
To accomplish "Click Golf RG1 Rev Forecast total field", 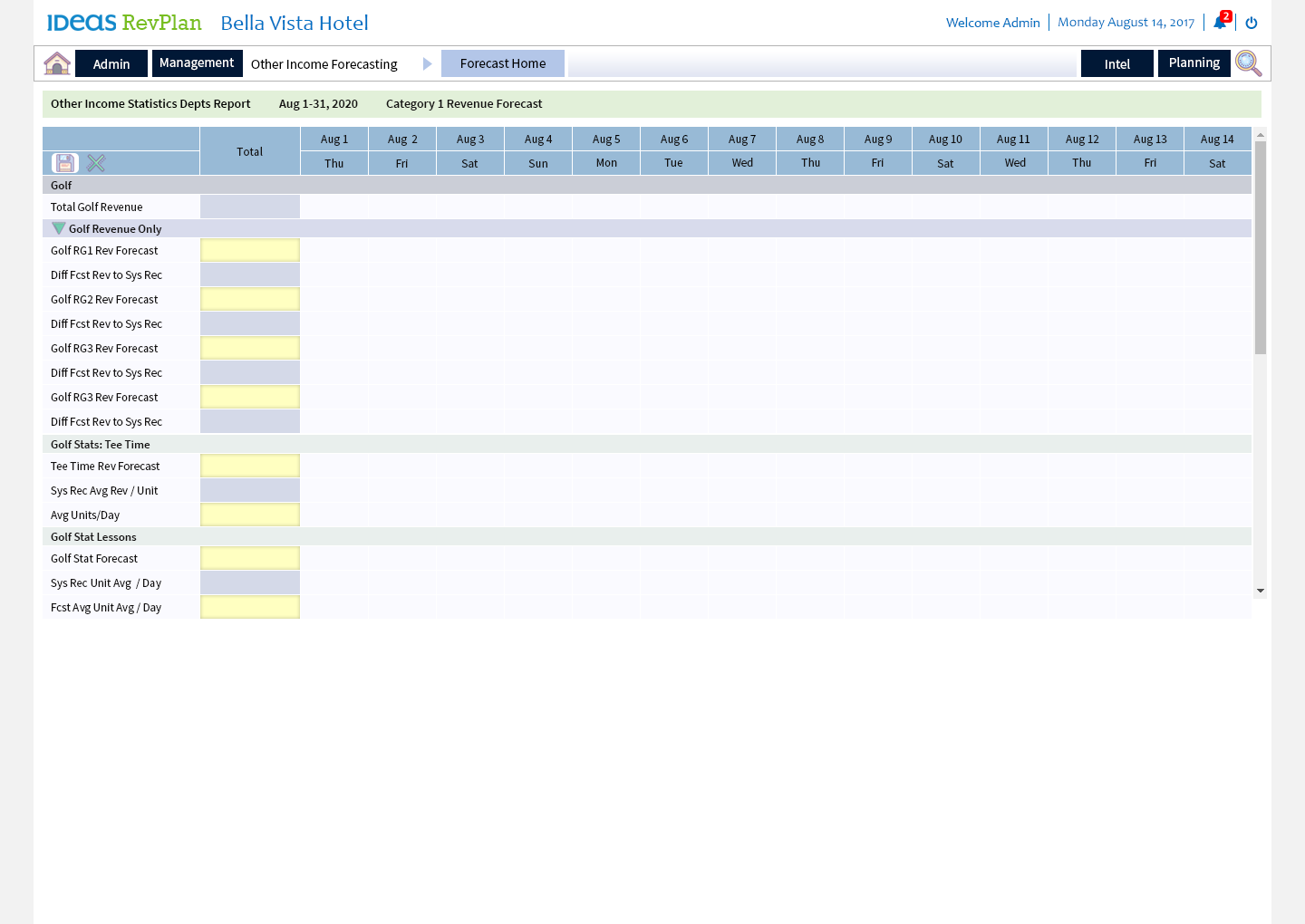I will [x=250, y=250].
